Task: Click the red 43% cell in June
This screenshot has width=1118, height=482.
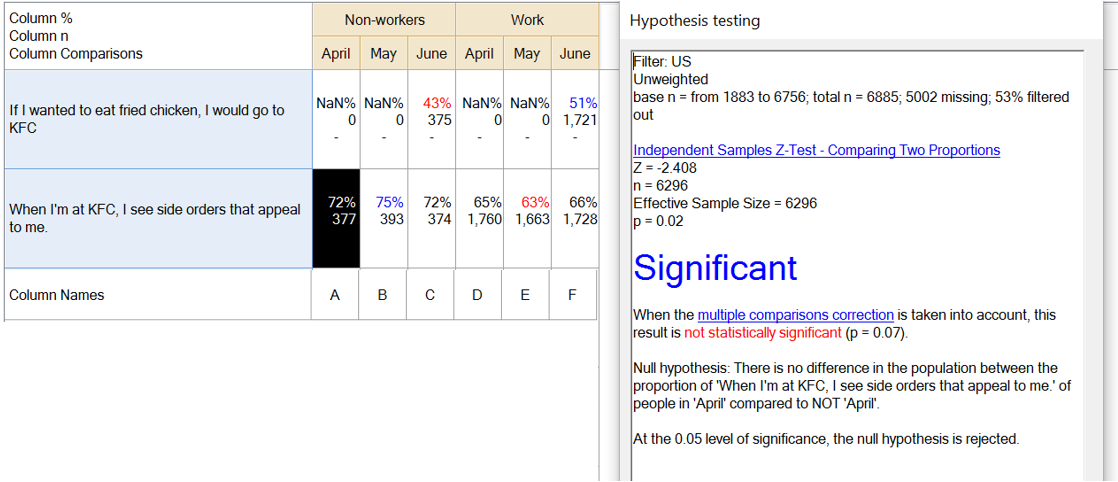Action: point(431,119)
